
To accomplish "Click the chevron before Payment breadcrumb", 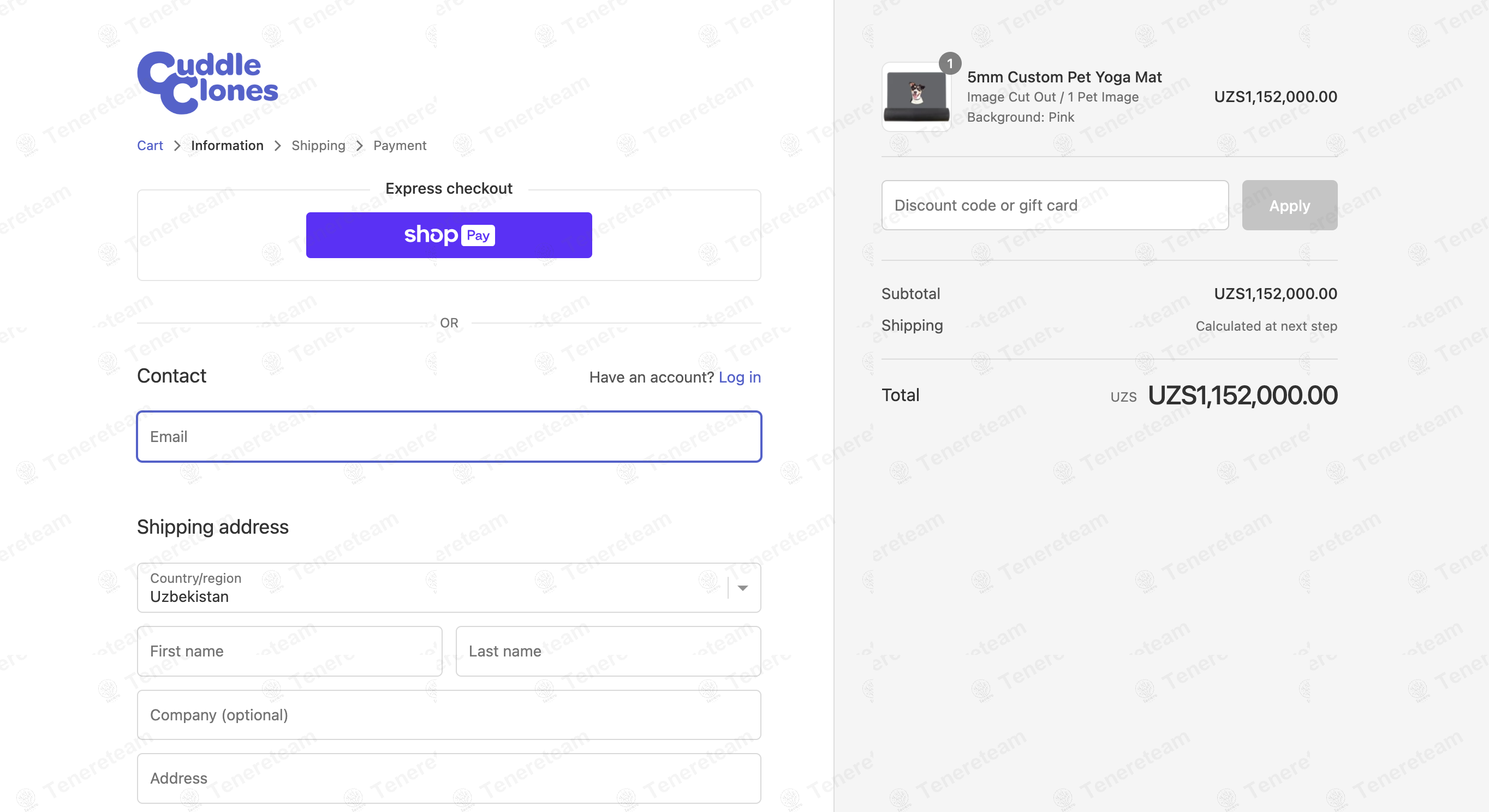I will click(360, 146).
